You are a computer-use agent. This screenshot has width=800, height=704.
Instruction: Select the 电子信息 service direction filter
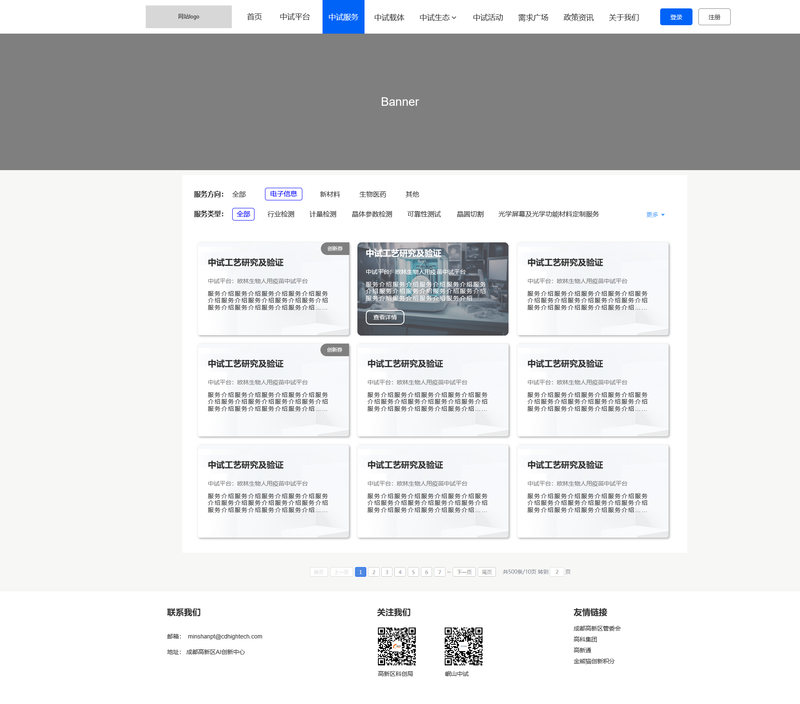(284, 194)
